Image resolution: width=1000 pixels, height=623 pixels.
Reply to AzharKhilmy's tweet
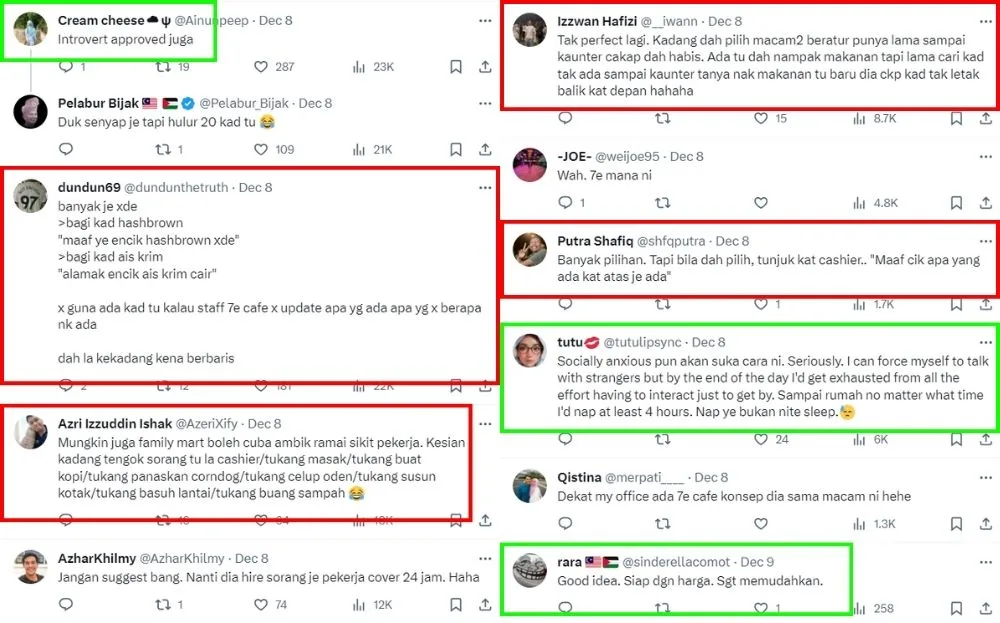point(66,605)
